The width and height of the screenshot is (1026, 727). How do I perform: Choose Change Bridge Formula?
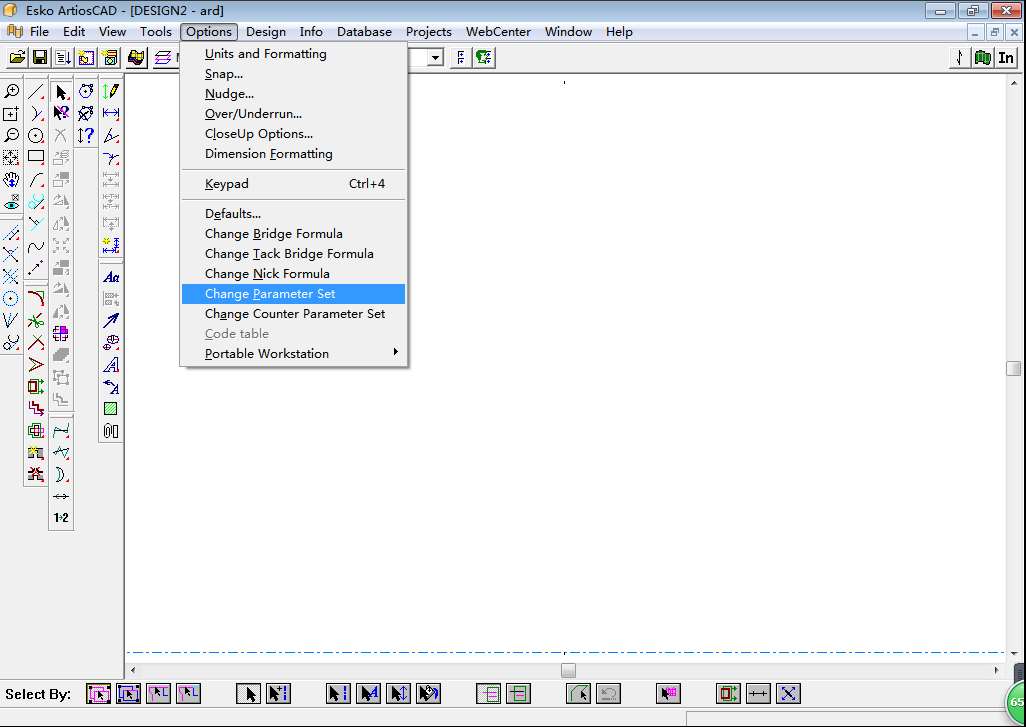[293, 234]
